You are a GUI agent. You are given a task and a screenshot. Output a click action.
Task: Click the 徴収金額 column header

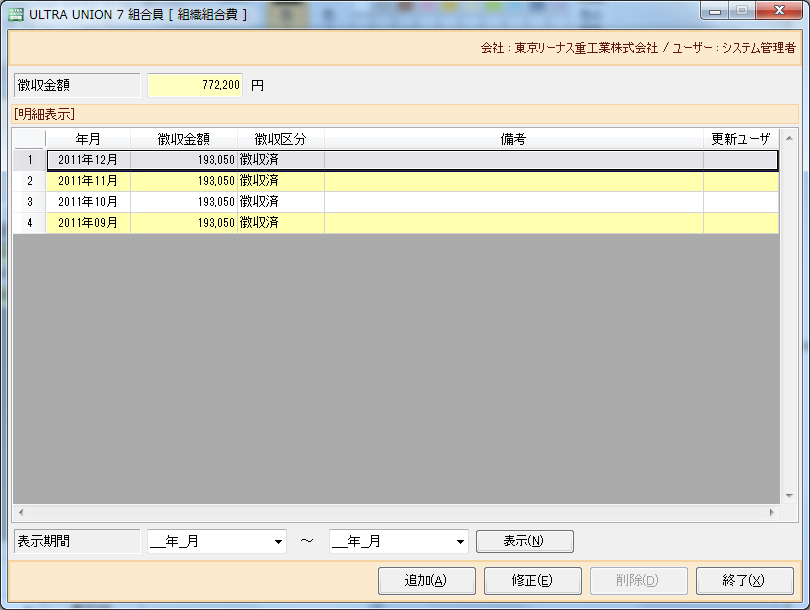184,139
